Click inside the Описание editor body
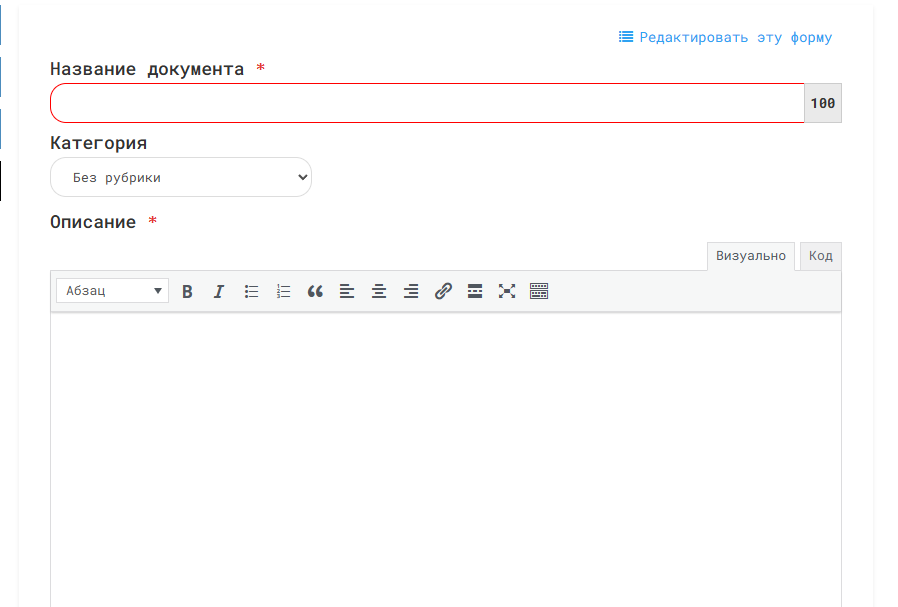 (445, 450)
